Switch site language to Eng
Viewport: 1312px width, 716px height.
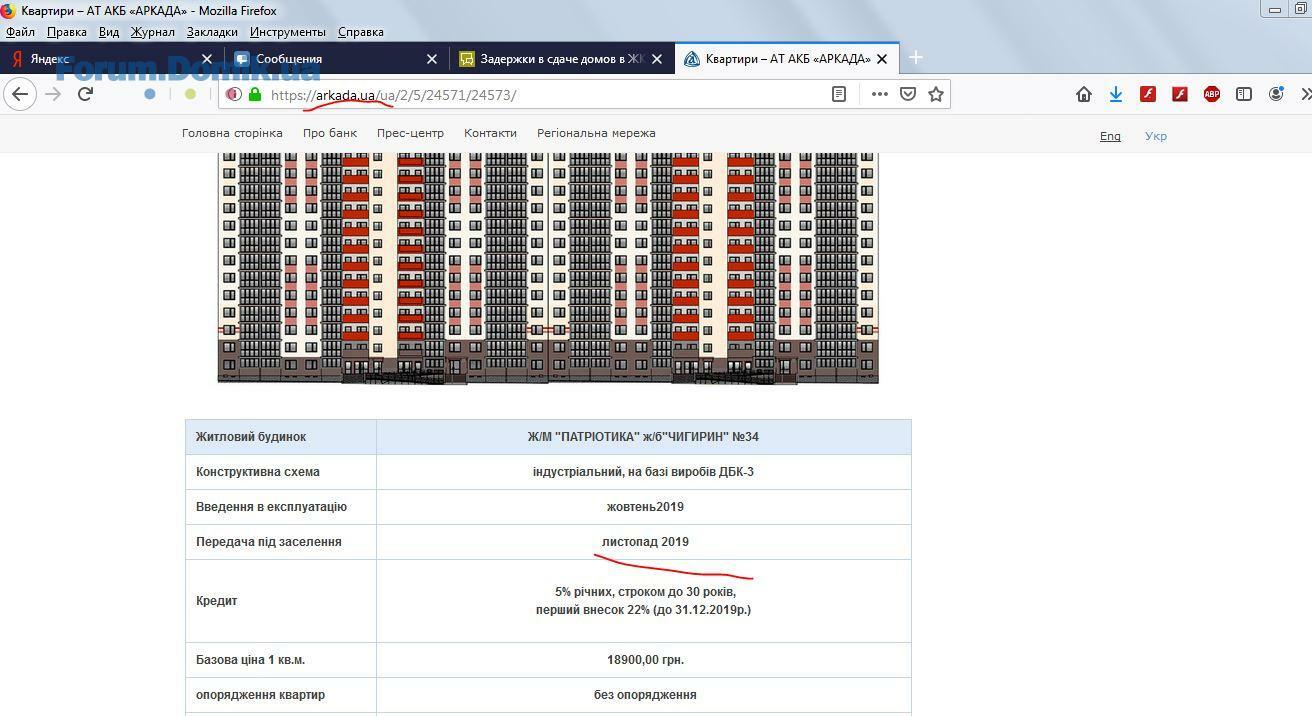coord(1110,136)
